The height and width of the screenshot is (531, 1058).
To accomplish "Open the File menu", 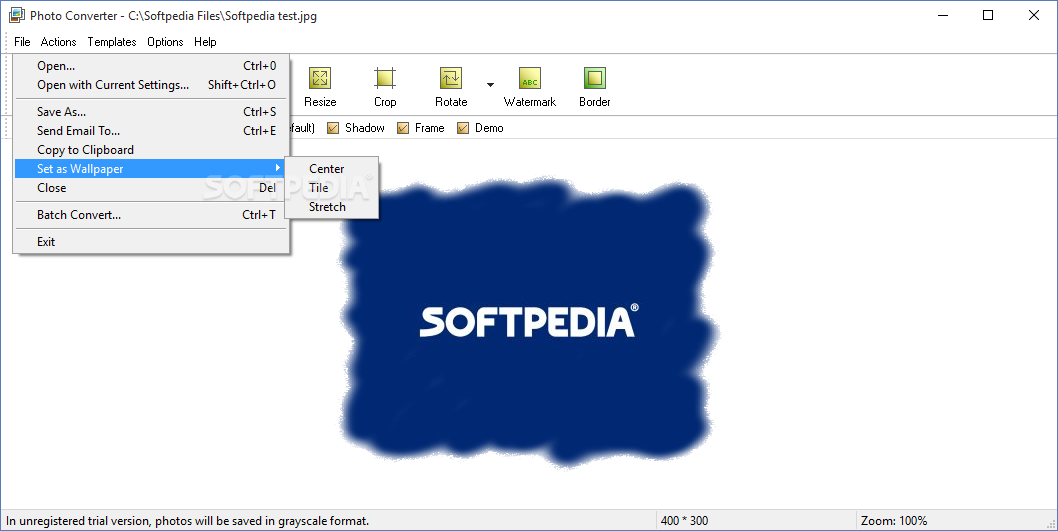I will pos(22,42).
